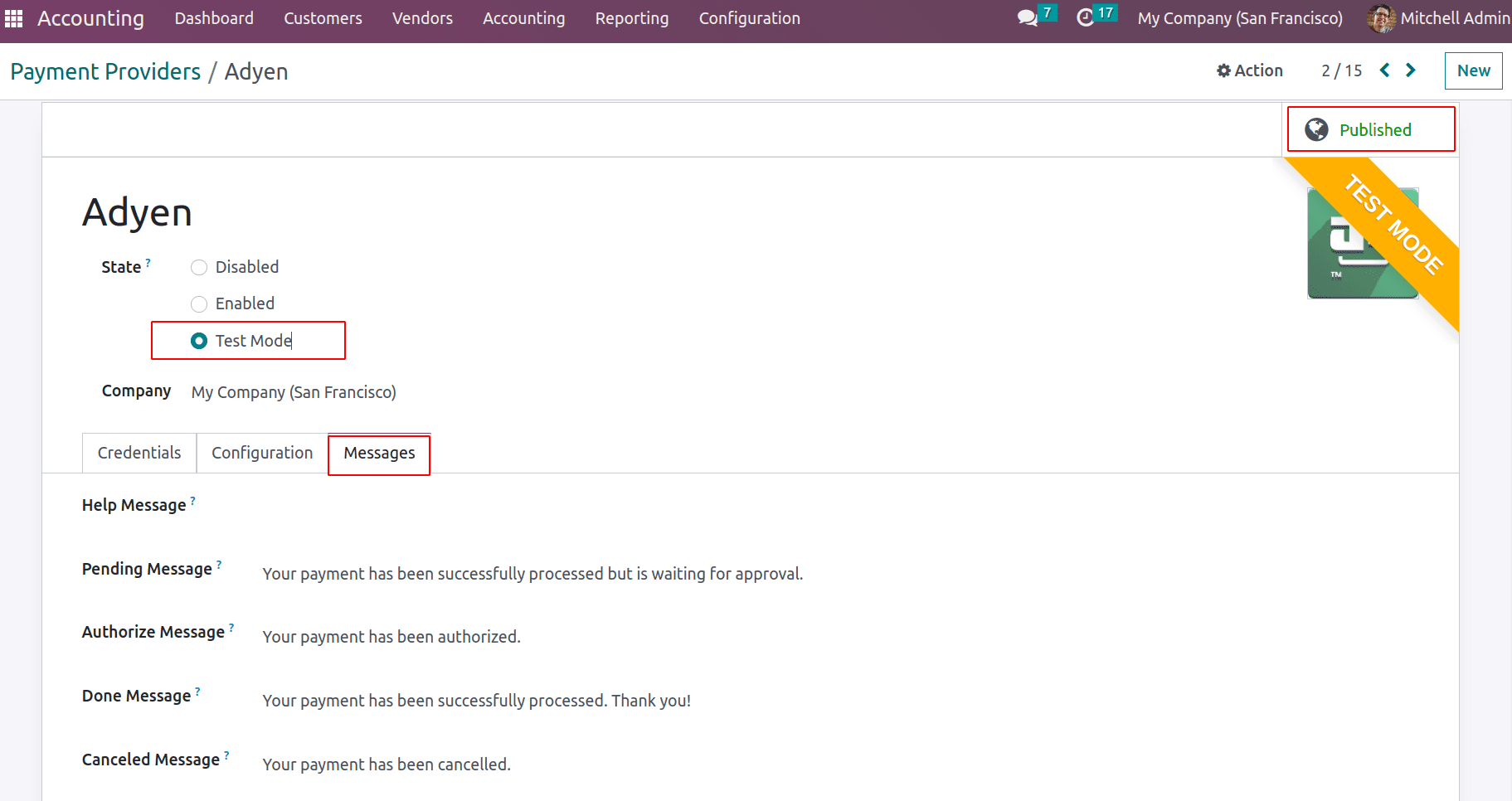Open the Customers menu

323,18
